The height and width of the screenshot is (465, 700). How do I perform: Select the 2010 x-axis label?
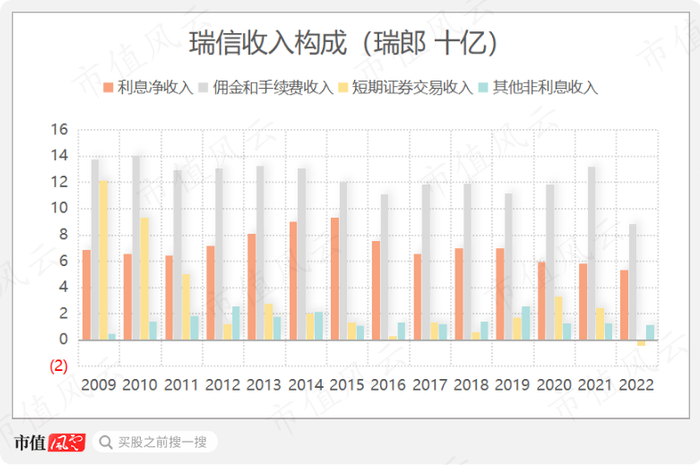click(140, 385)
